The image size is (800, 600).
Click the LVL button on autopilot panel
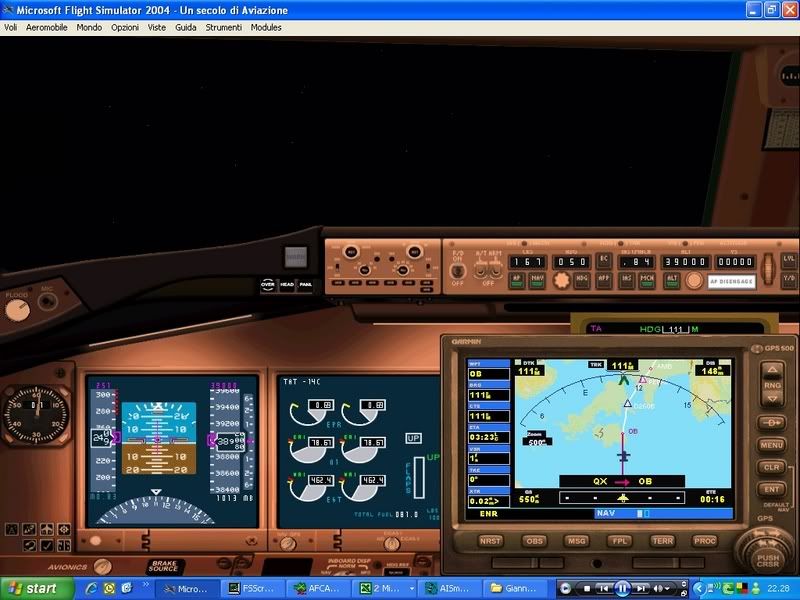[x=789, y=260]
